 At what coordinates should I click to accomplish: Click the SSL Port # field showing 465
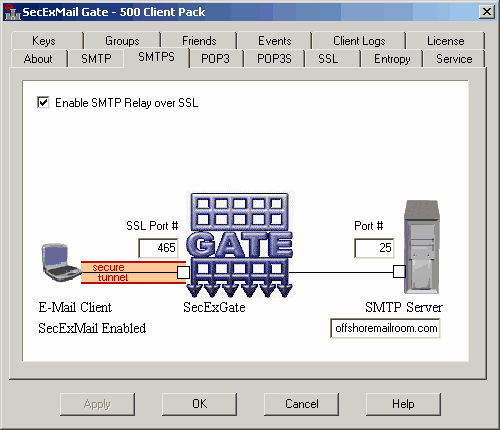click(158, 248)
